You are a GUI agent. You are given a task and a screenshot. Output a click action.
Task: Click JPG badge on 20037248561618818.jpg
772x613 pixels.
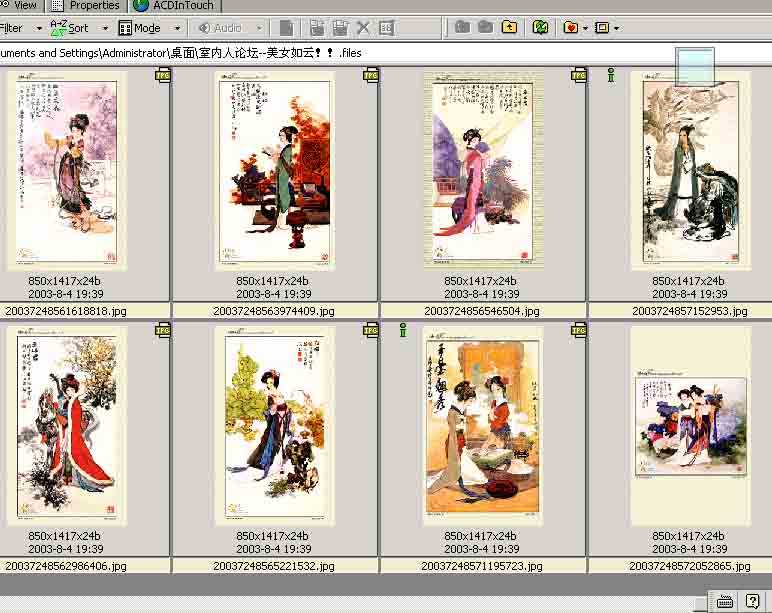point(163,75)
